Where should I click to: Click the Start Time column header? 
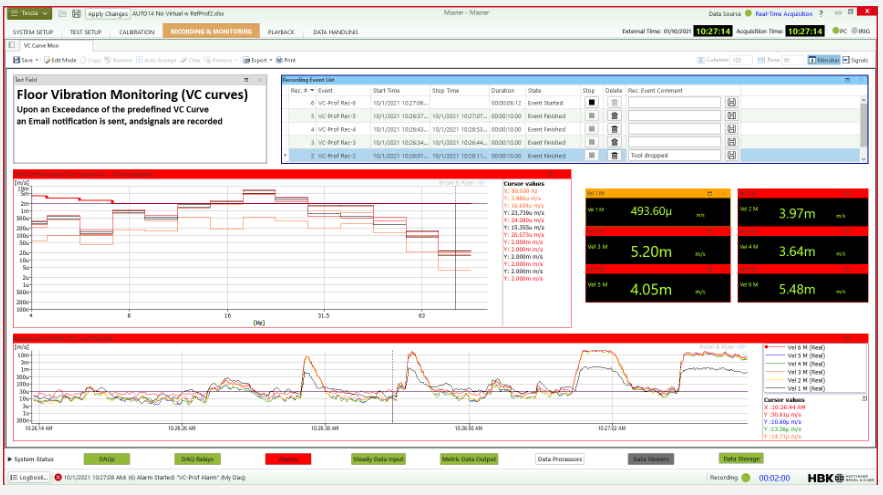coord(386,91)
